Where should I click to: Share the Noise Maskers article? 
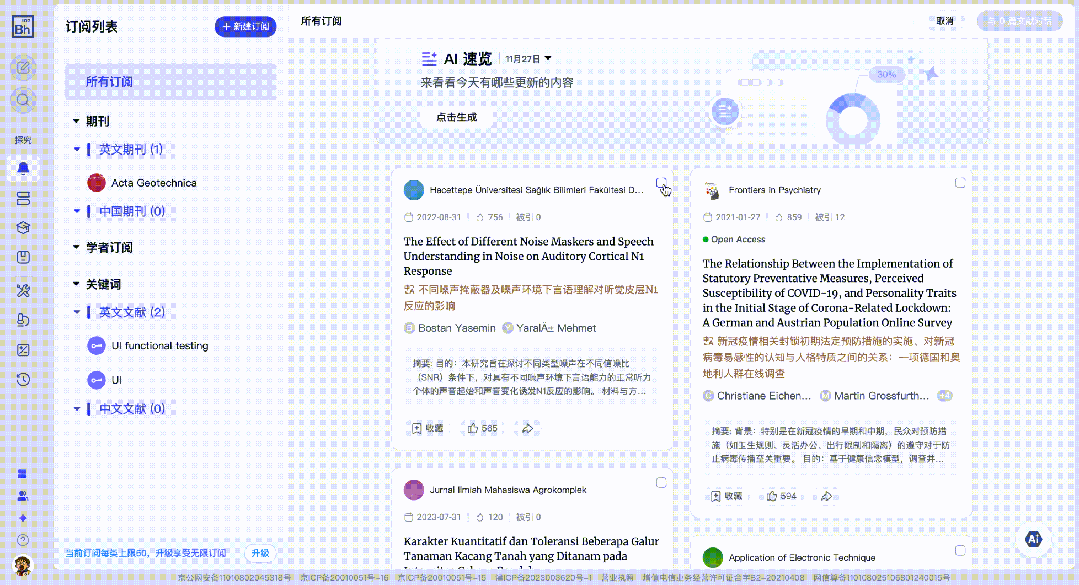click(527, 428)
